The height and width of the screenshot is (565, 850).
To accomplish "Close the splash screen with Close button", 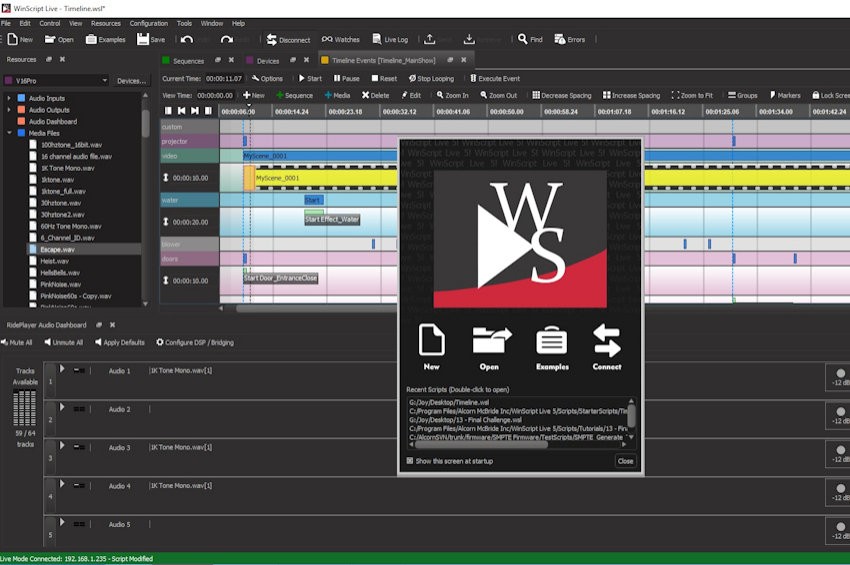I will 625,461.
